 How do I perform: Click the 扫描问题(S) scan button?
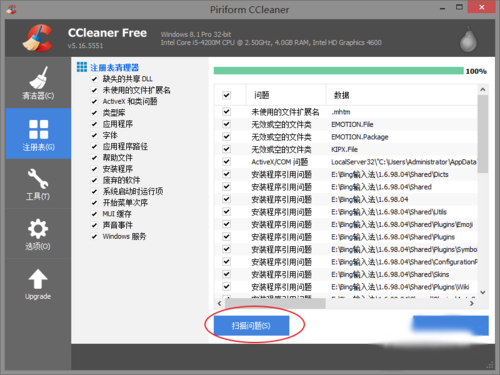tap(251, 326)
